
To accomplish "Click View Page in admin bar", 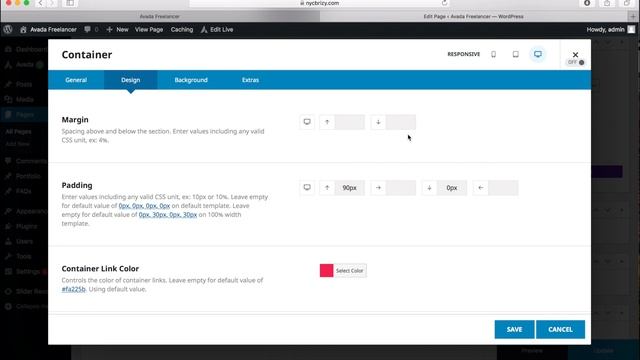I will tap(149, 29).
